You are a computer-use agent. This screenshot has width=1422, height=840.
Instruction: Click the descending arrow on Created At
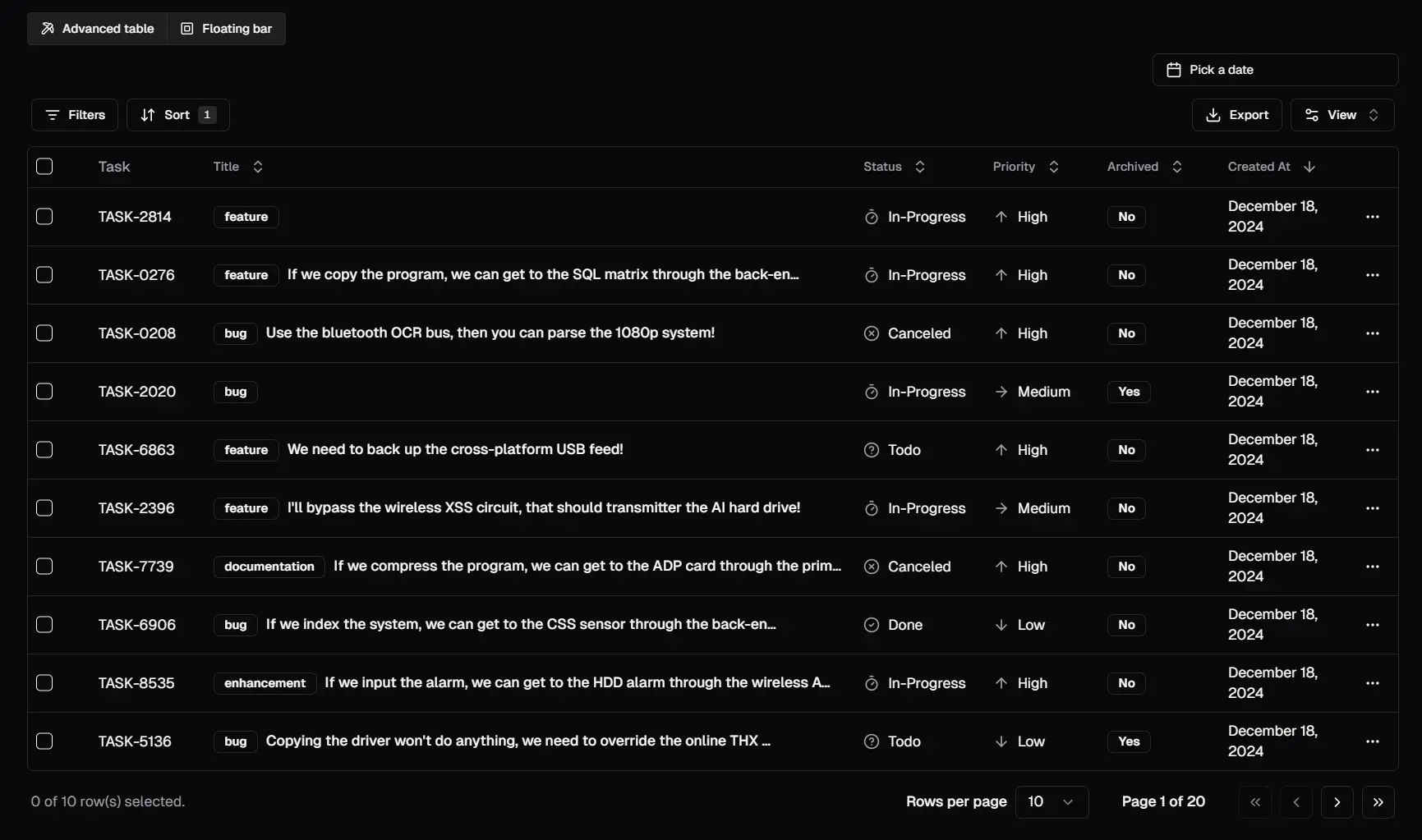tap(1309, 167)
